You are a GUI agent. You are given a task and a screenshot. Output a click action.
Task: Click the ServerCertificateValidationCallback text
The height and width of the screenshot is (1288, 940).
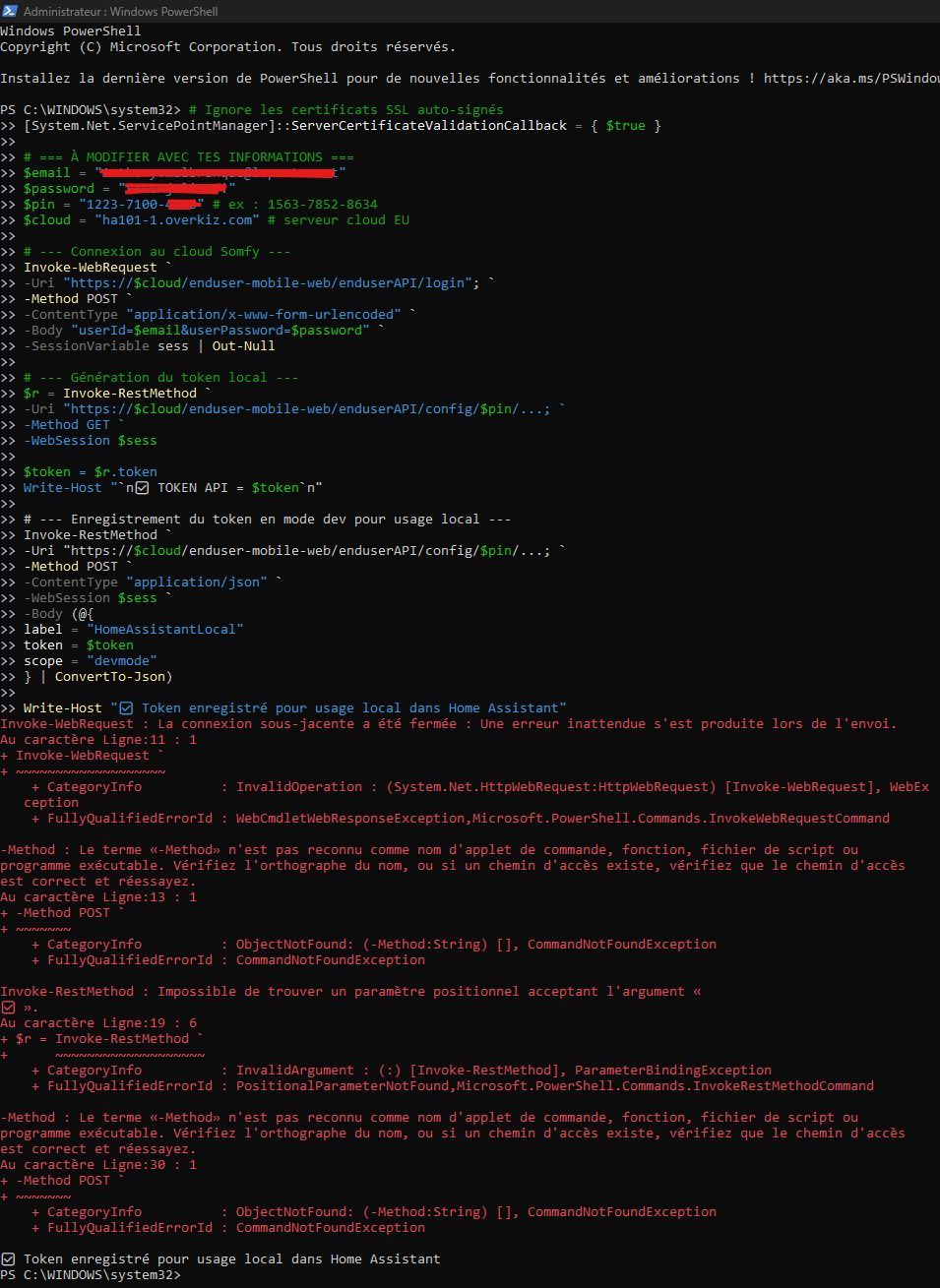coord(429,126)
